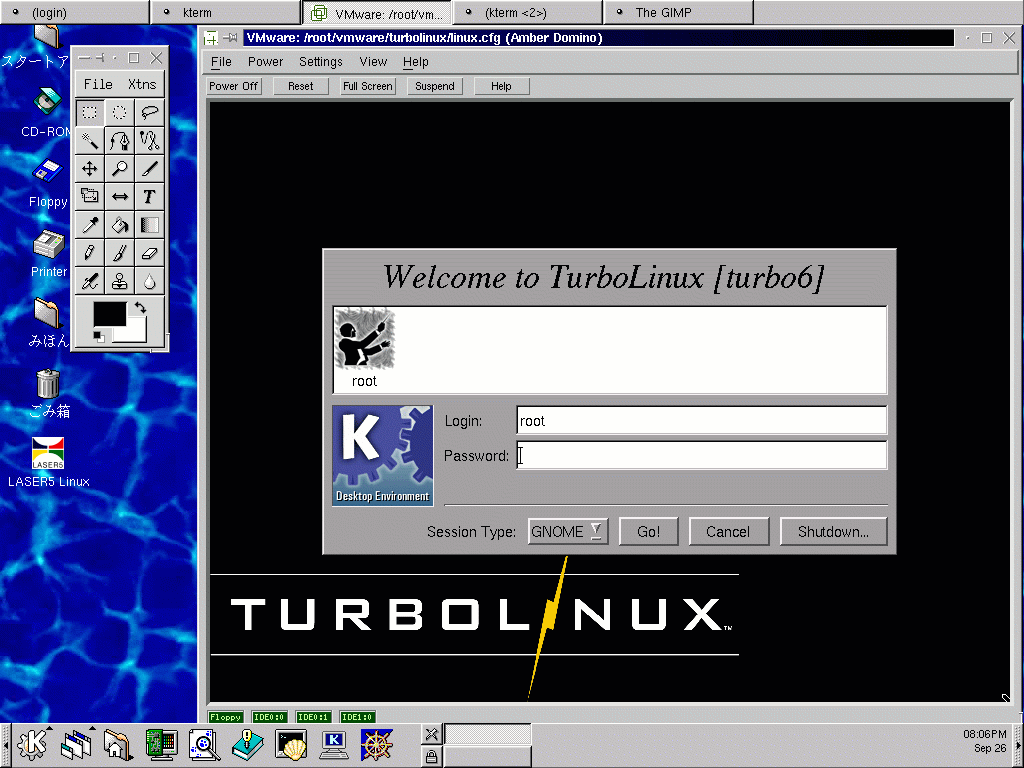Screen dimensions: 1024x768
Task: Select the Color Picker eyedropper tool
Action: tap(89, 225)
